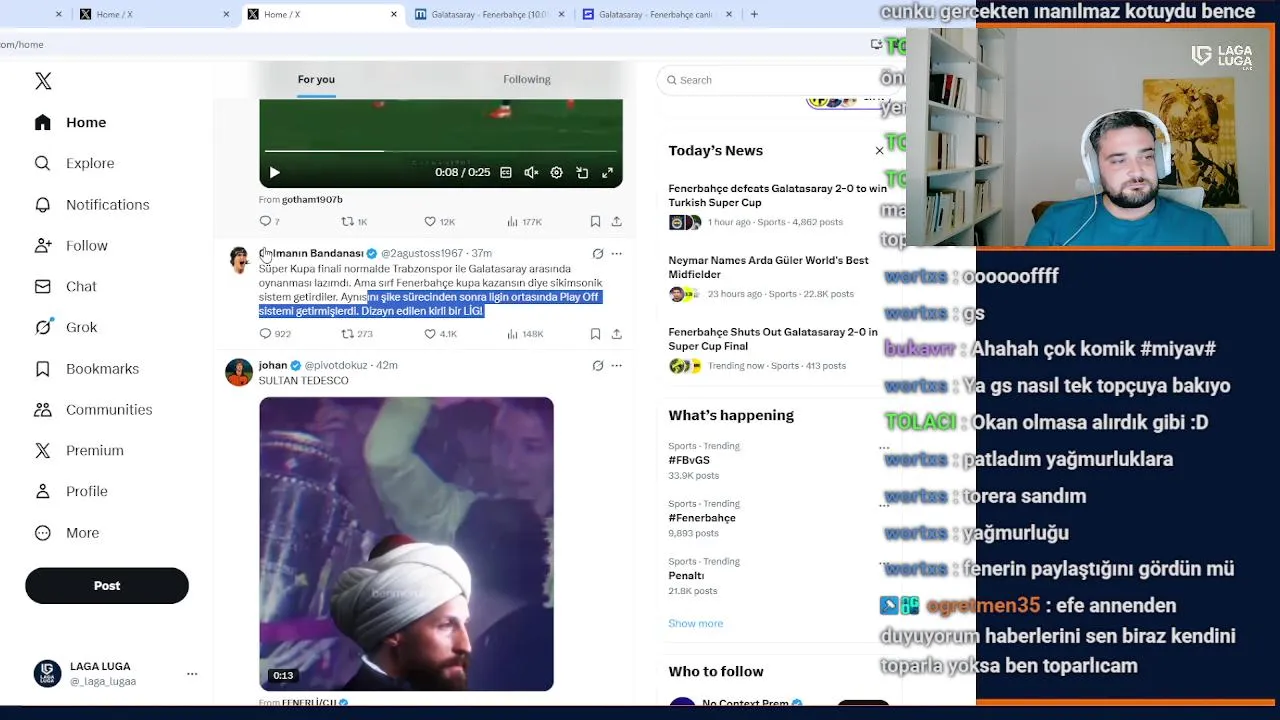The image size is (1280, 720).
Task: Open More menu in the sidebar
Action: tap(66, 533)
